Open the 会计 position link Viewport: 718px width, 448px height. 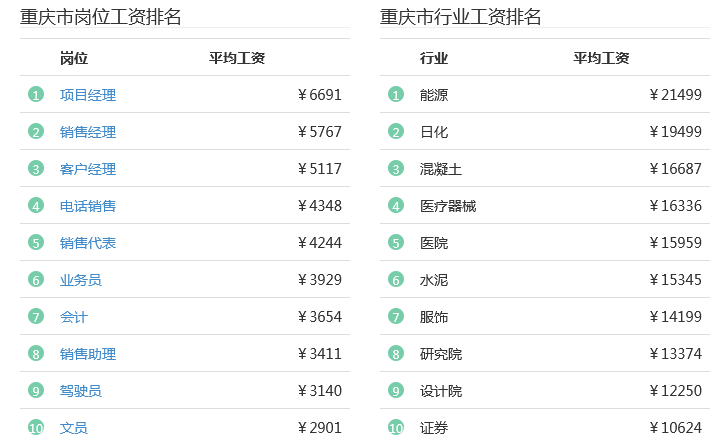coord(74,317)
